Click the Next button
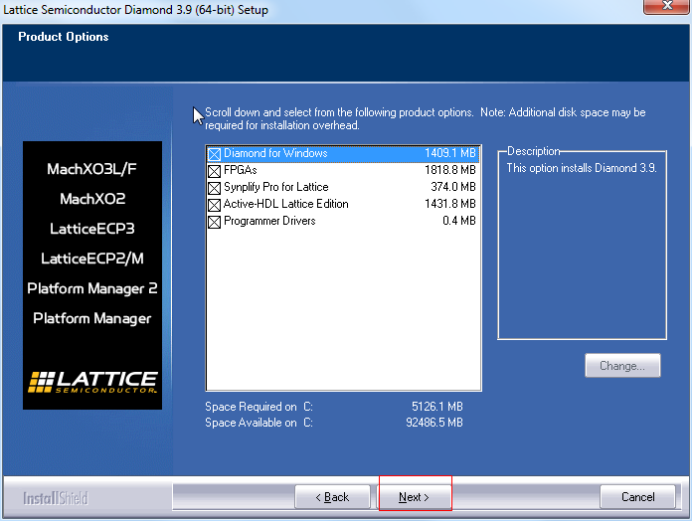The height and width of the screenshot is (522, 693). pyautogui.click(x=414, y=497)
